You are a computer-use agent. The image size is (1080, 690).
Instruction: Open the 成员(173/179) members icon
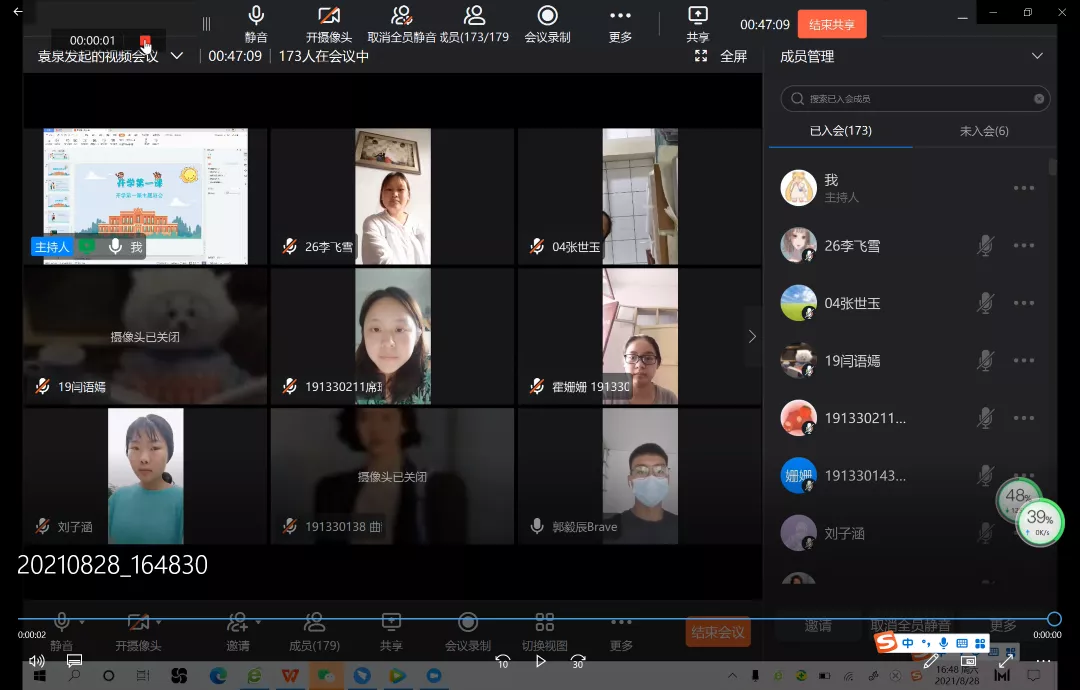point(474,16)
